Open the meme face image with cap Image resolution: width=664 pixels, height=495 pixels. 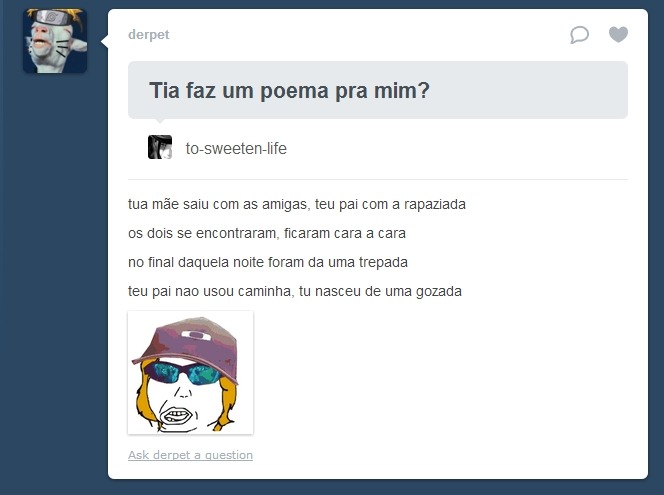click(191, 373)
